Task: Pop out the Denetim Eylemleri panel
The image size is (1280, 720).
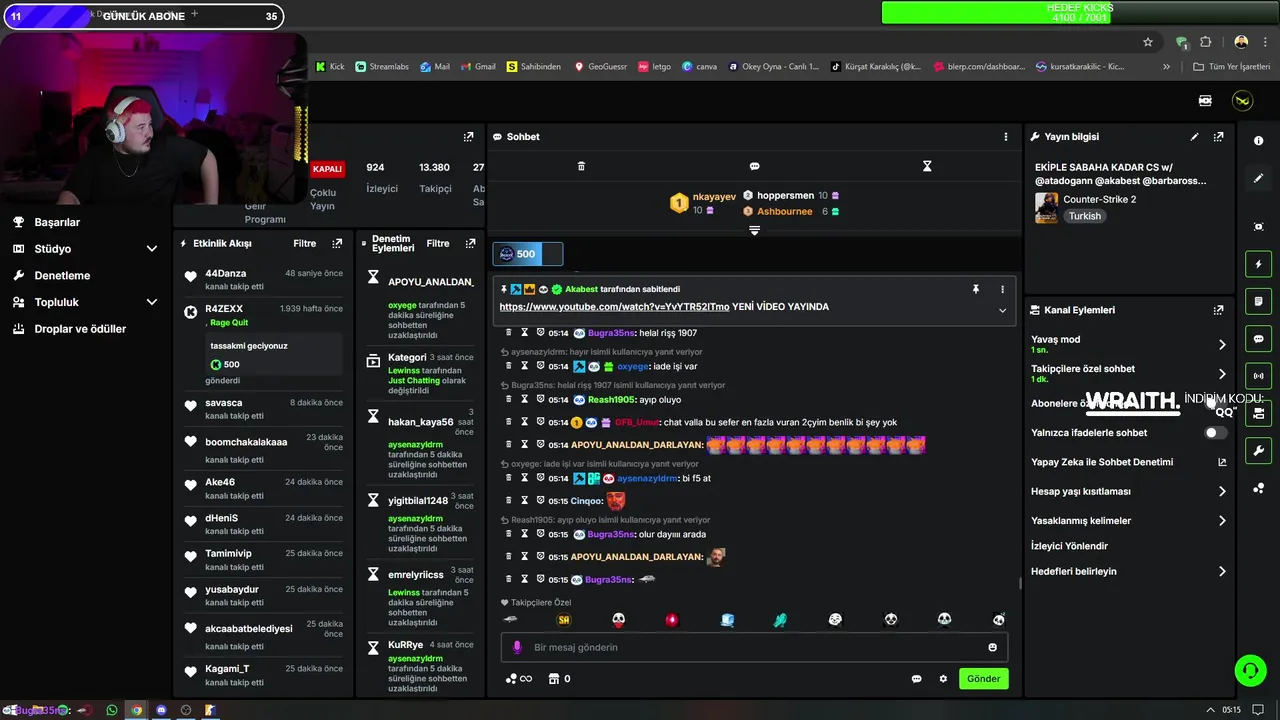Action: pos(470,243)
